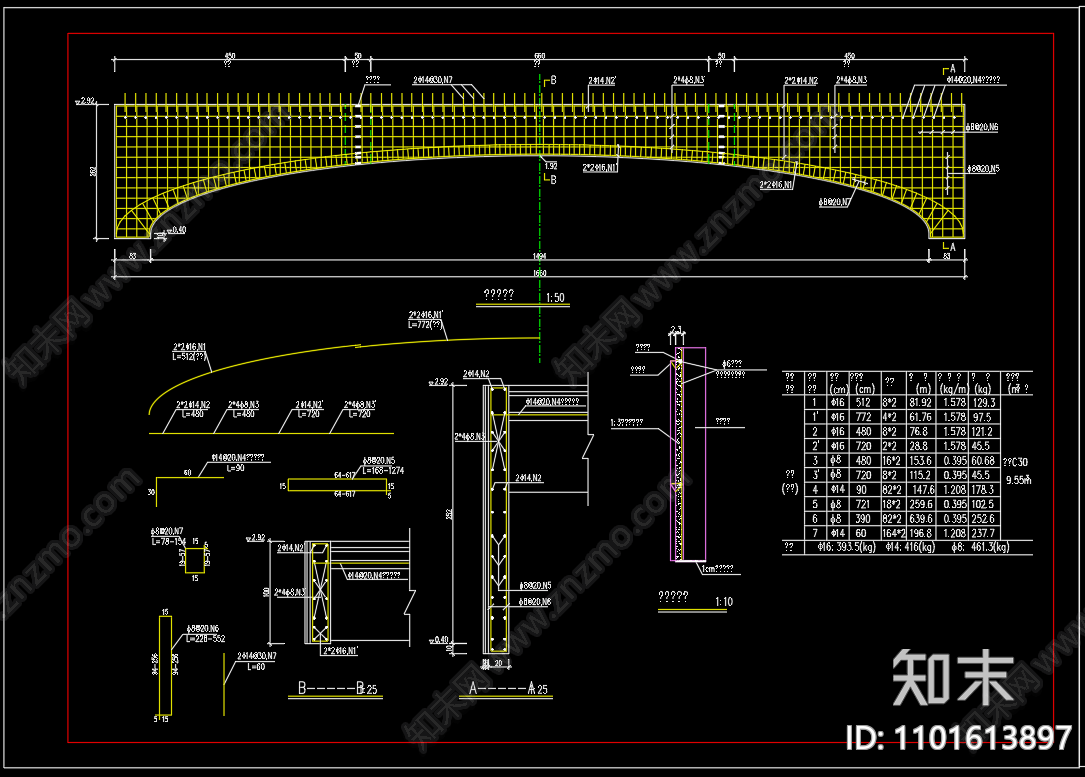
Task: Click the '16*2' quantity cell
Action: tap(891, 461)
